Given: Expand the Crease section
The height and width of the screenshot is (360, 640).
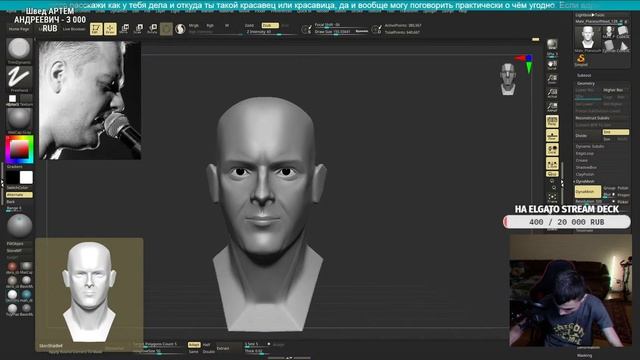Looking at the screenshot, I should pyautogui.click(x=582, y=160).
